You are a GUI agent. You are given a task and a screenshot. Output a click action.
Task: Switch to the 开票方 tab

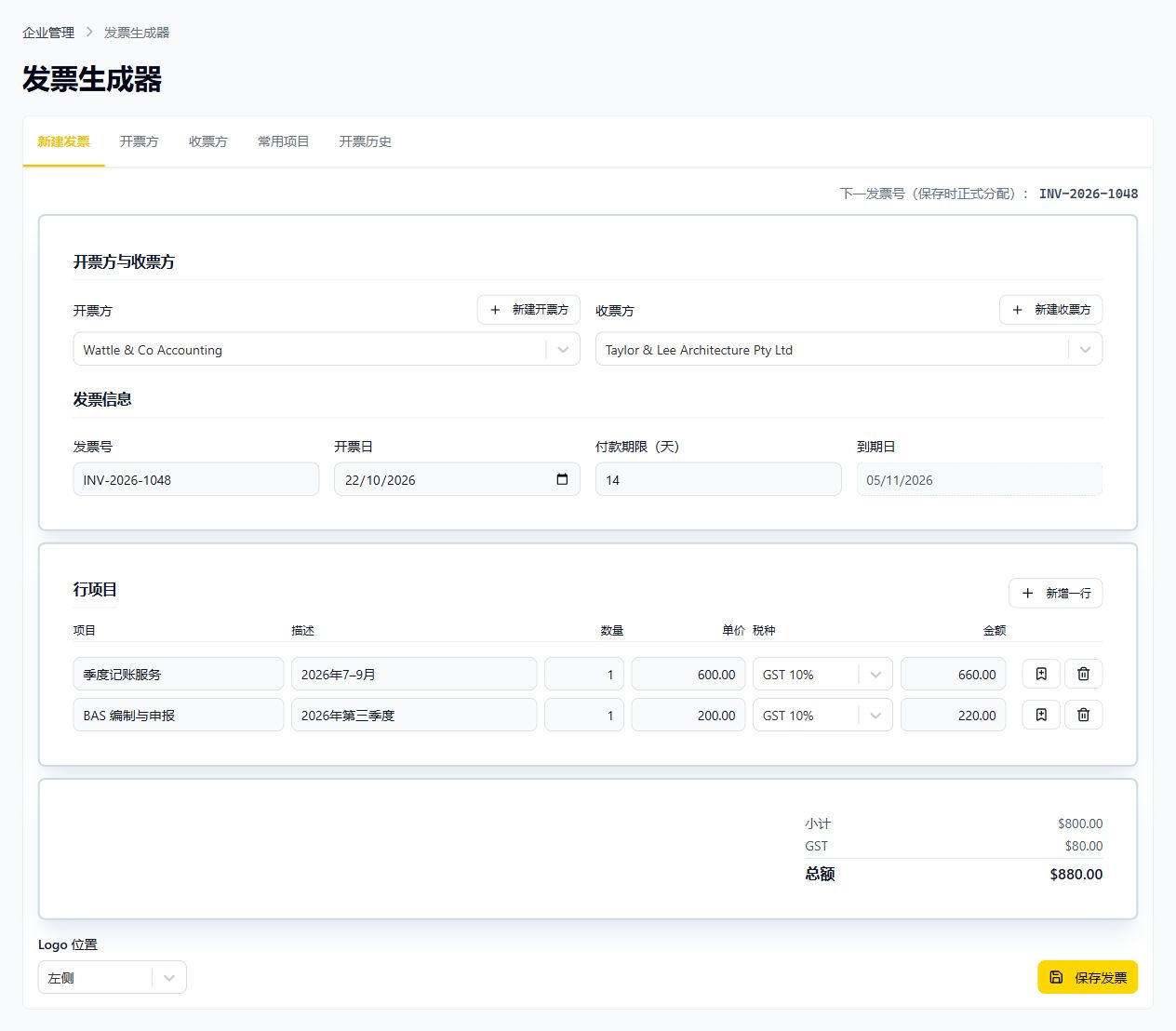click(139, 141)
